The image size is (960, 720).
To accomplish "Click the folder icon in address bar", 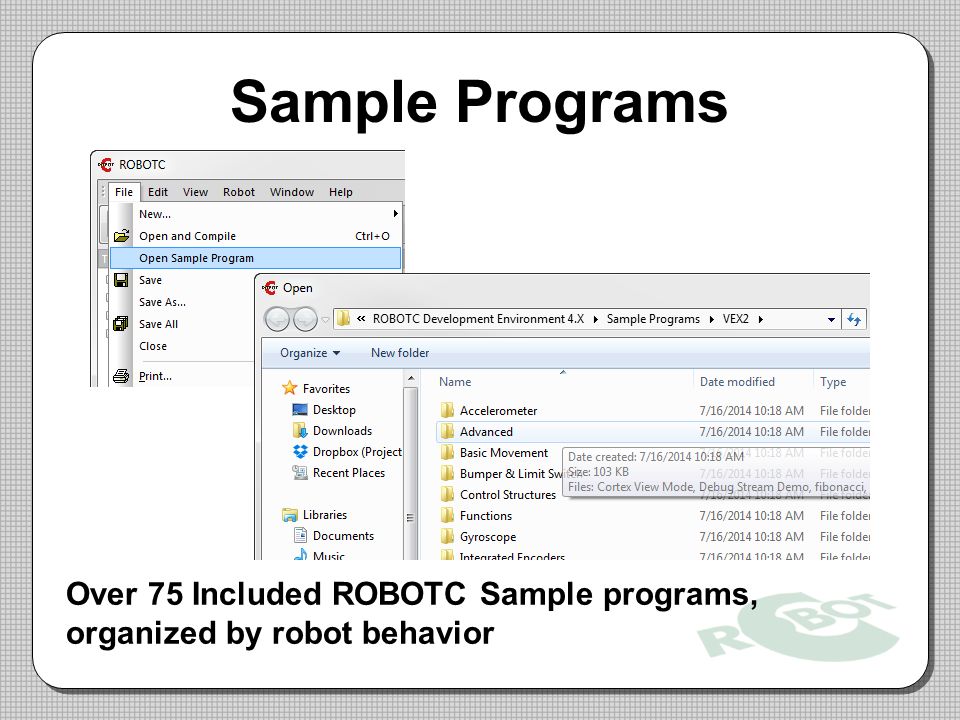I will 343,318.
